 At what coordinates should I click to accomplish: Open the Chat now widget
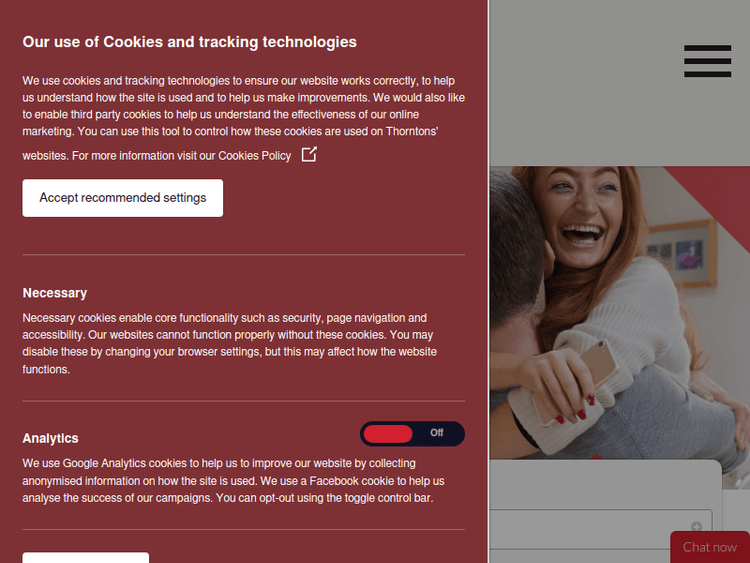click(x=710, y=547)
